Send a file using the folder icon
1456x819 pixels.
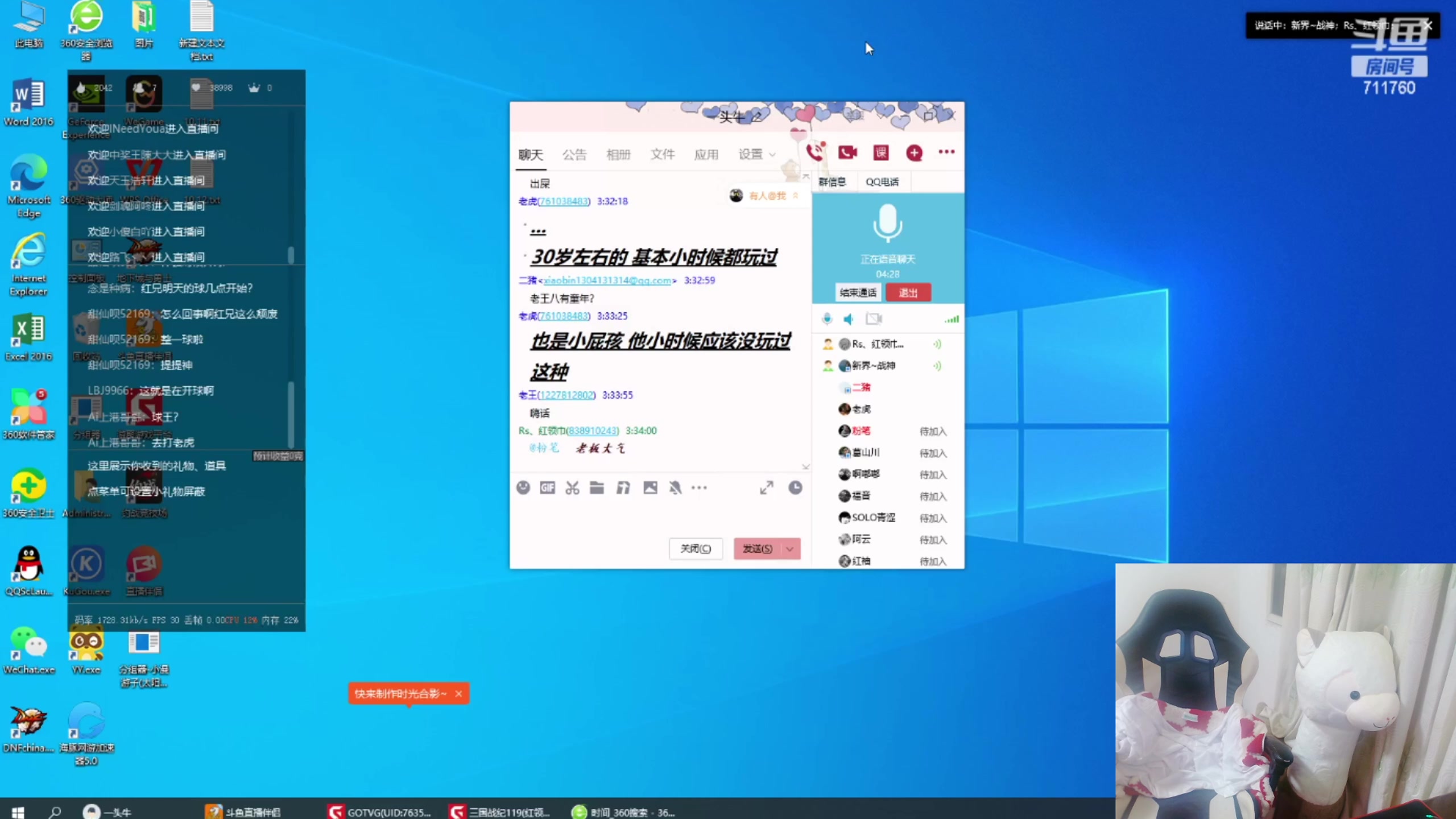tap(597, 487)
